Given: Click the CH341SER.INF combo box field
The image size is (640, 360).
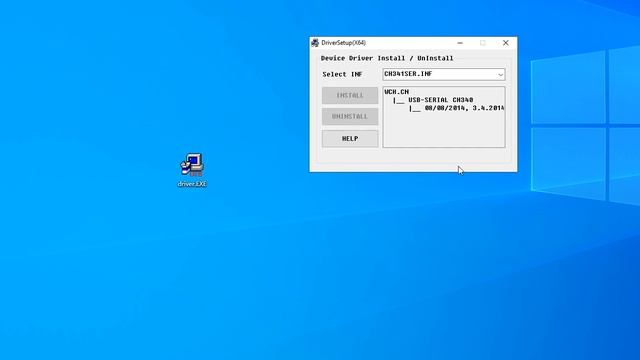Looking at the screenshot, I should (x=444, y=74).
